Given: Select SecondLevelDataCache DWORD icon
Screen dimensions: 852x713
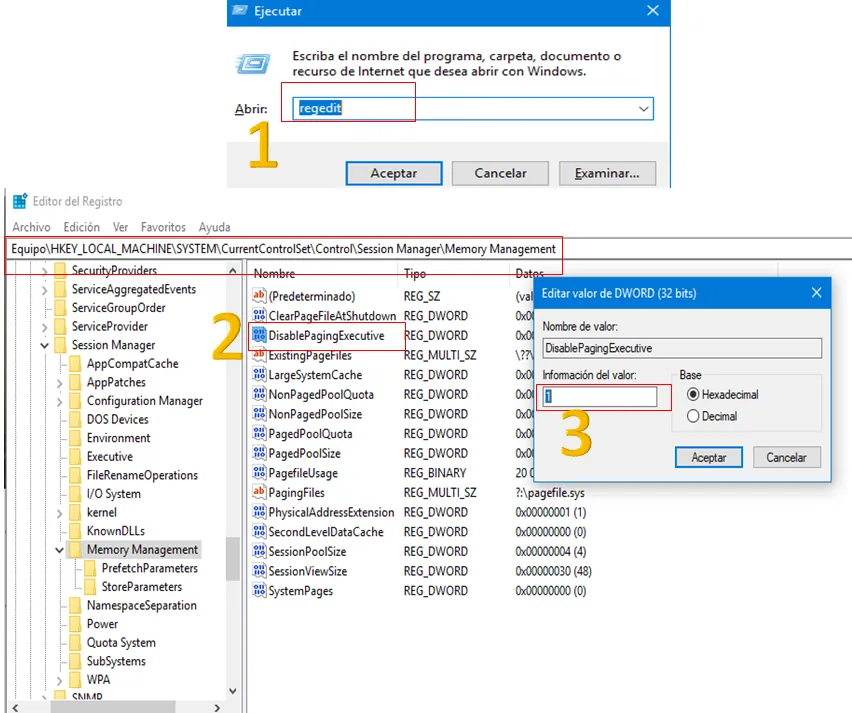Looking at the screenshot, I should coord(259,531).
